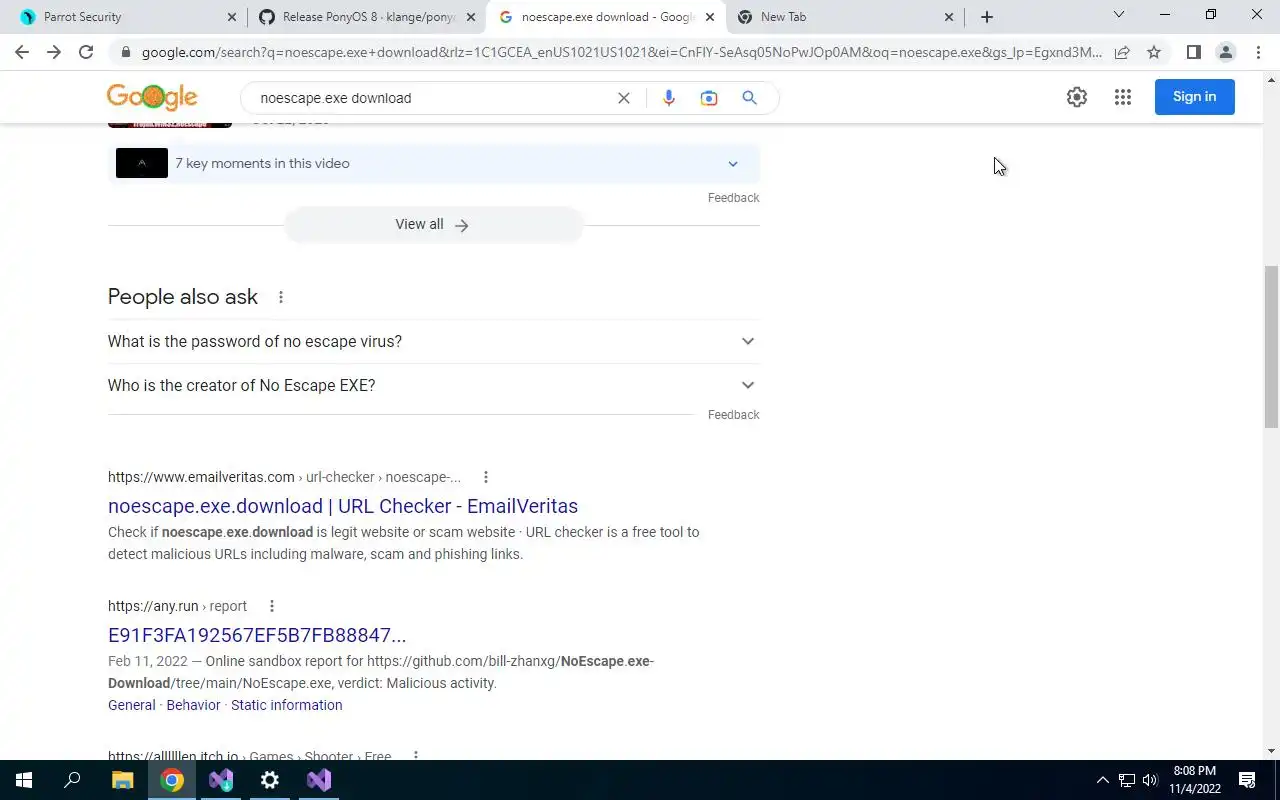View site information lock icon

[x=125, y=52]
